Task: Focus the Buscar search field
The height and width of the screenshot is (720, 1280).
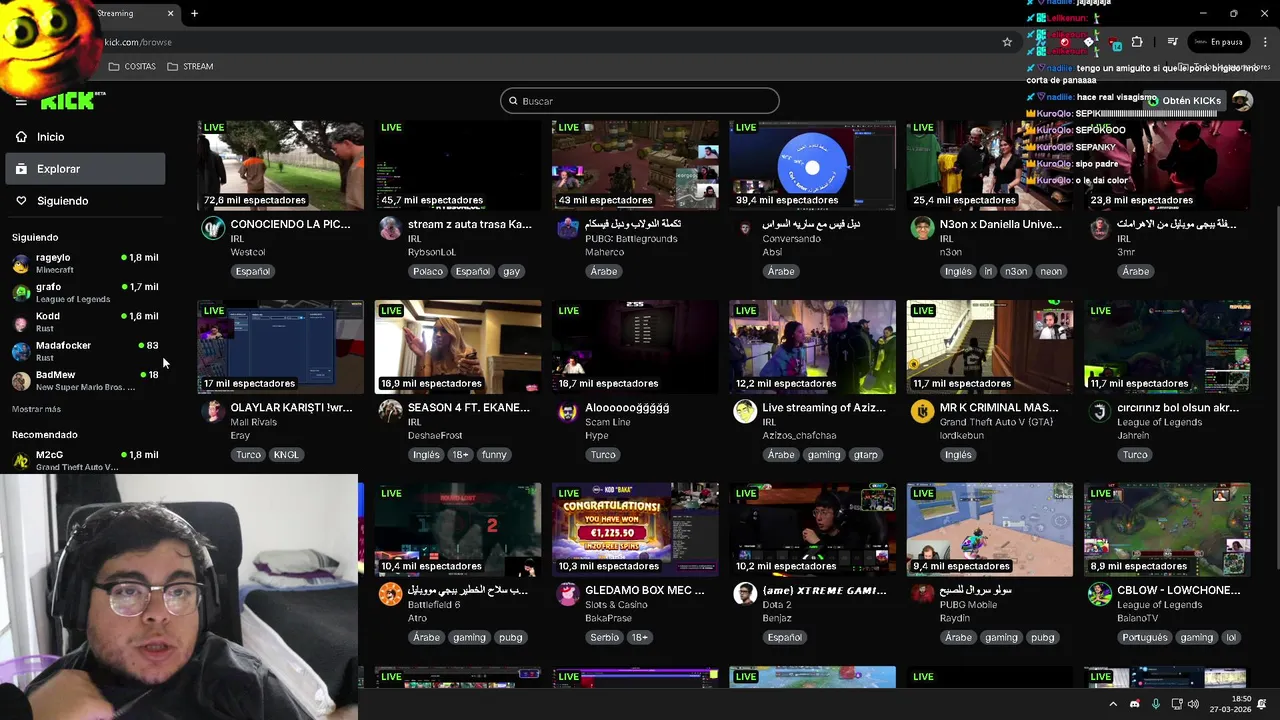Action: 640,101
